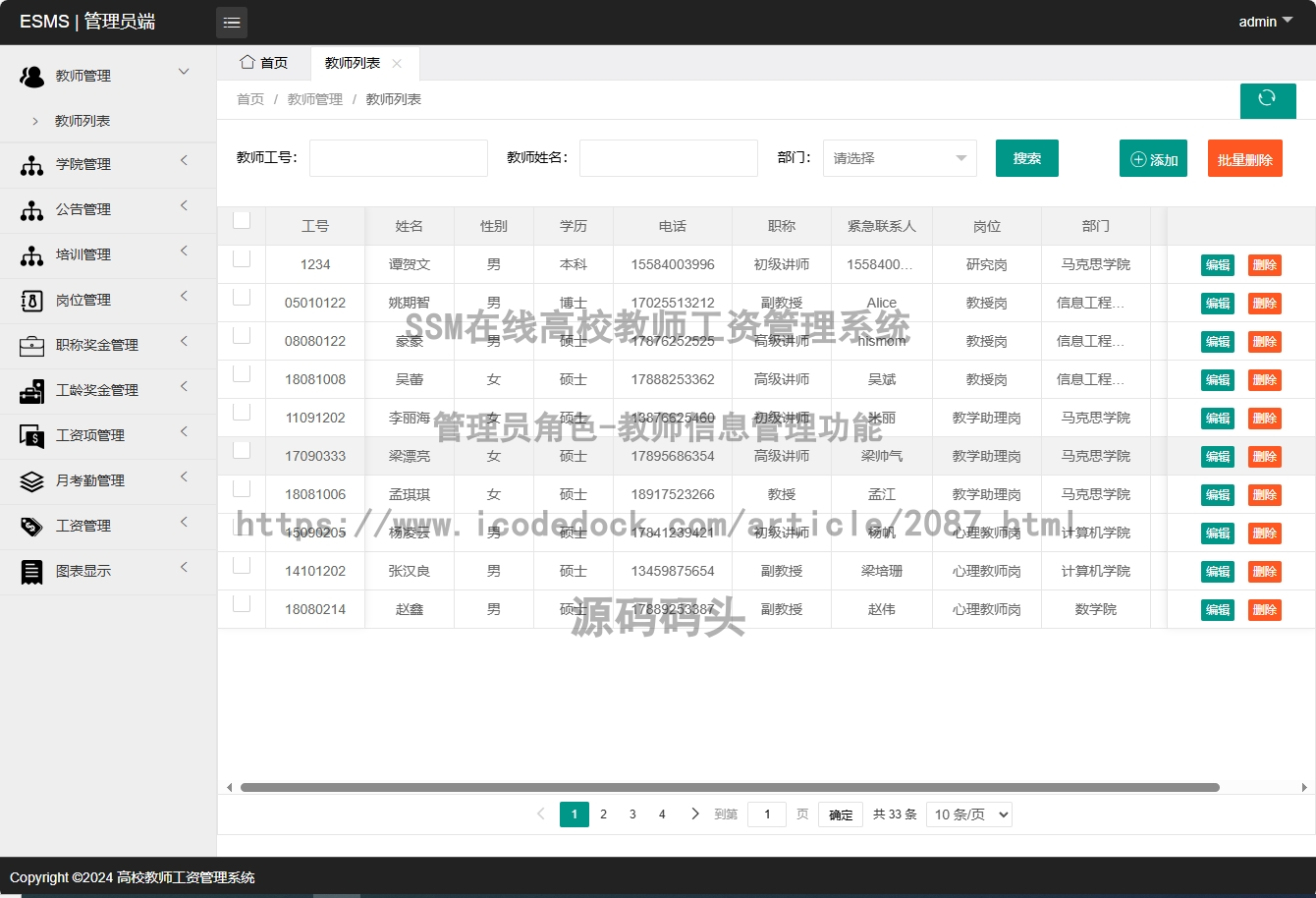Screen dimensions: 1316x898
Task: Check the row for 姚期智
Action: click(242, 297)
